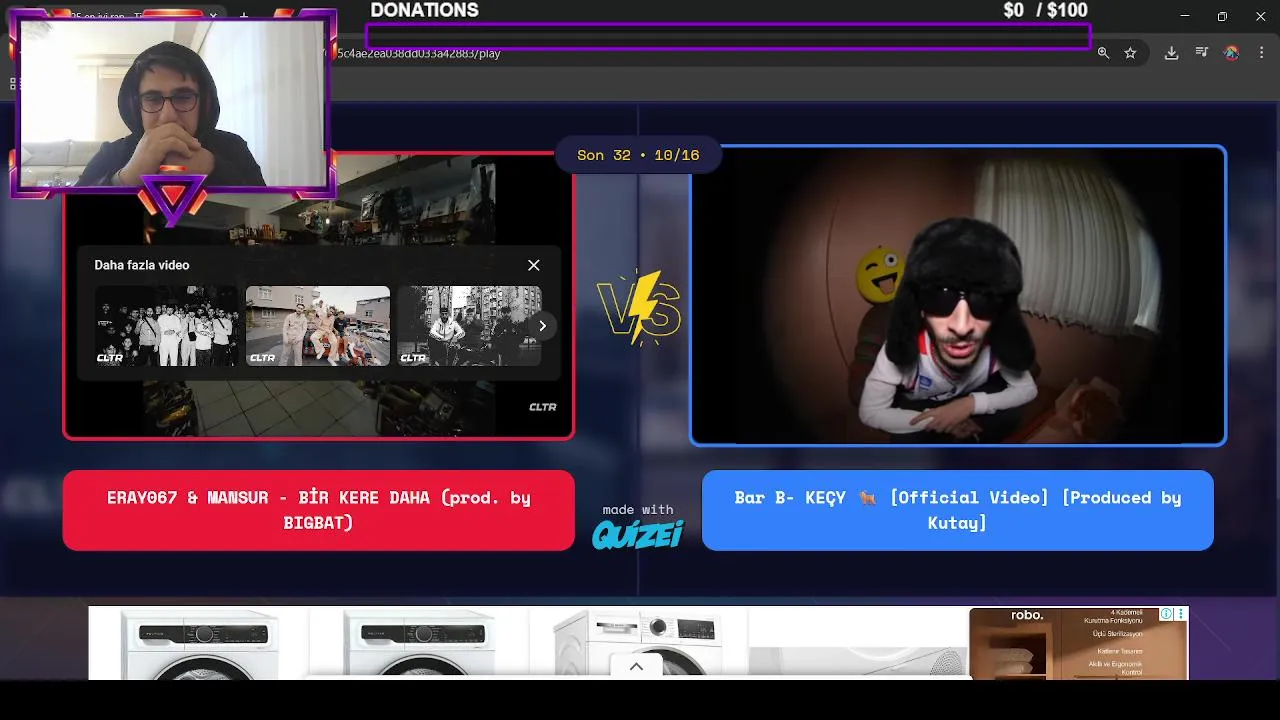
Task: Open the third suggested video thumbnail with bikes
Action: (x=469, y=326)
